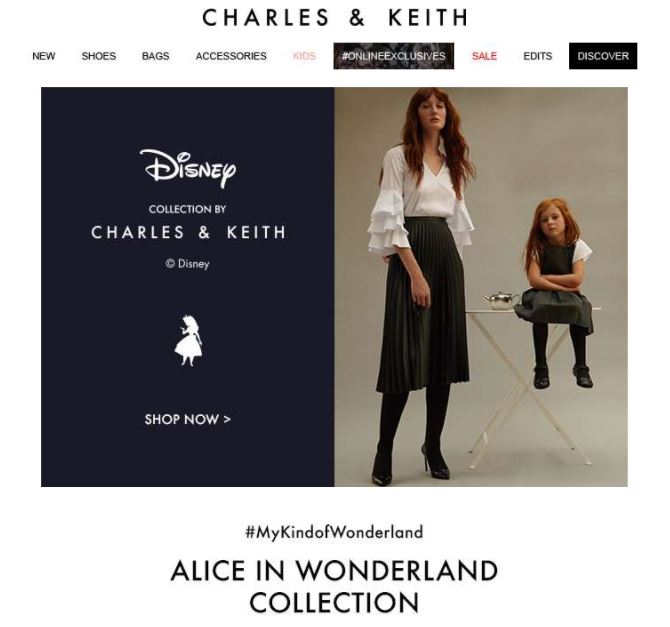Screen dimensions: 670x627
Task: Click the seated girl on the table image
Action: (554, 293)
